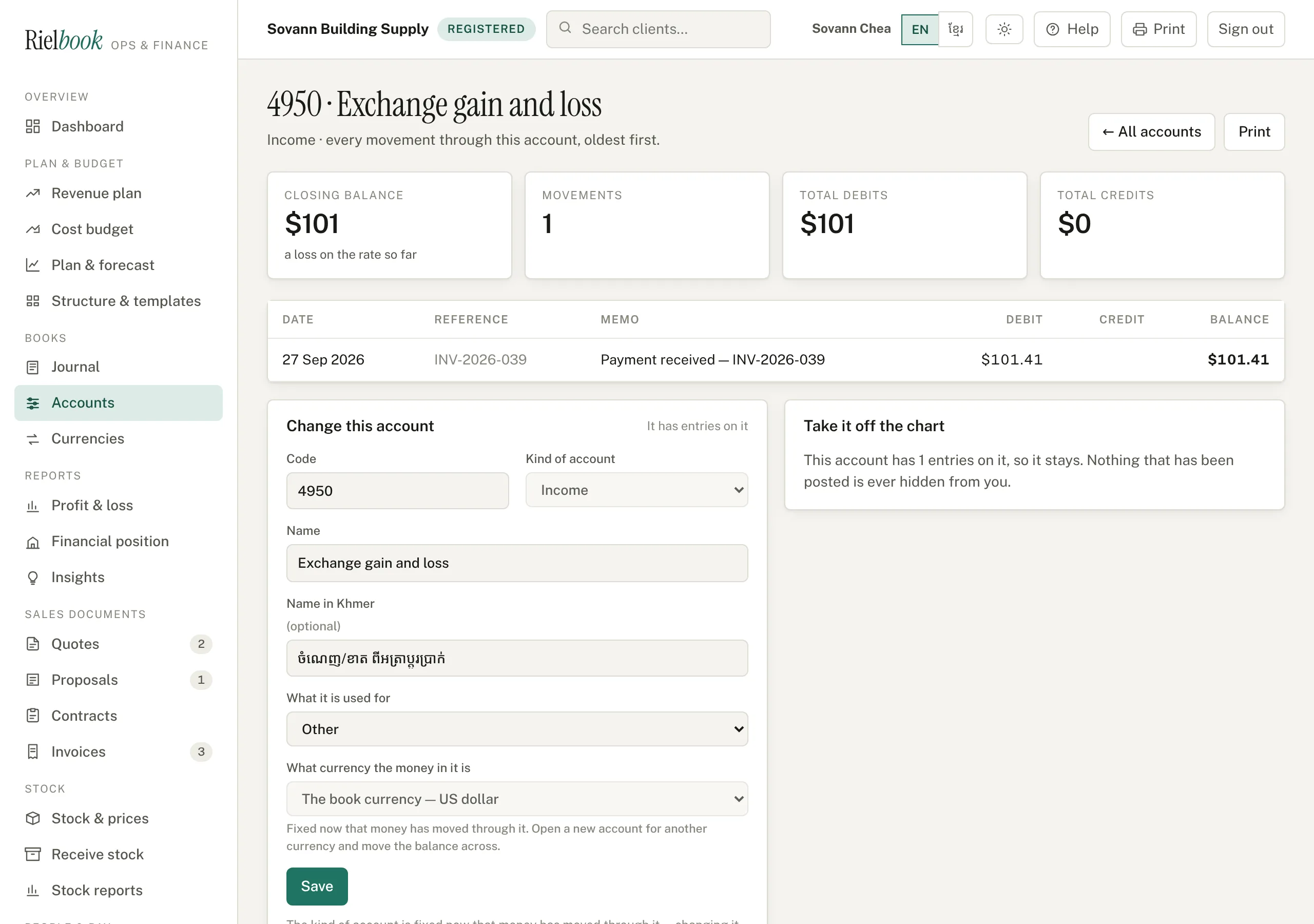
Task: Click the Revenue plan trend icon
Action: click(x=33, y=194)
